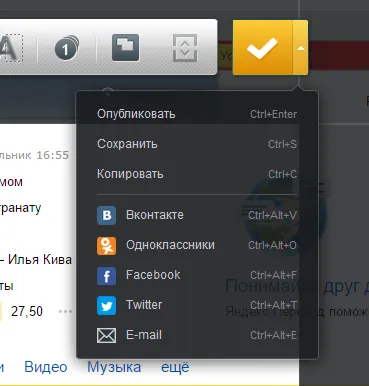The height and width of the screenshot is (386, 369).
Task: Click the Илья Кива news text
Action: click(40, 260)
